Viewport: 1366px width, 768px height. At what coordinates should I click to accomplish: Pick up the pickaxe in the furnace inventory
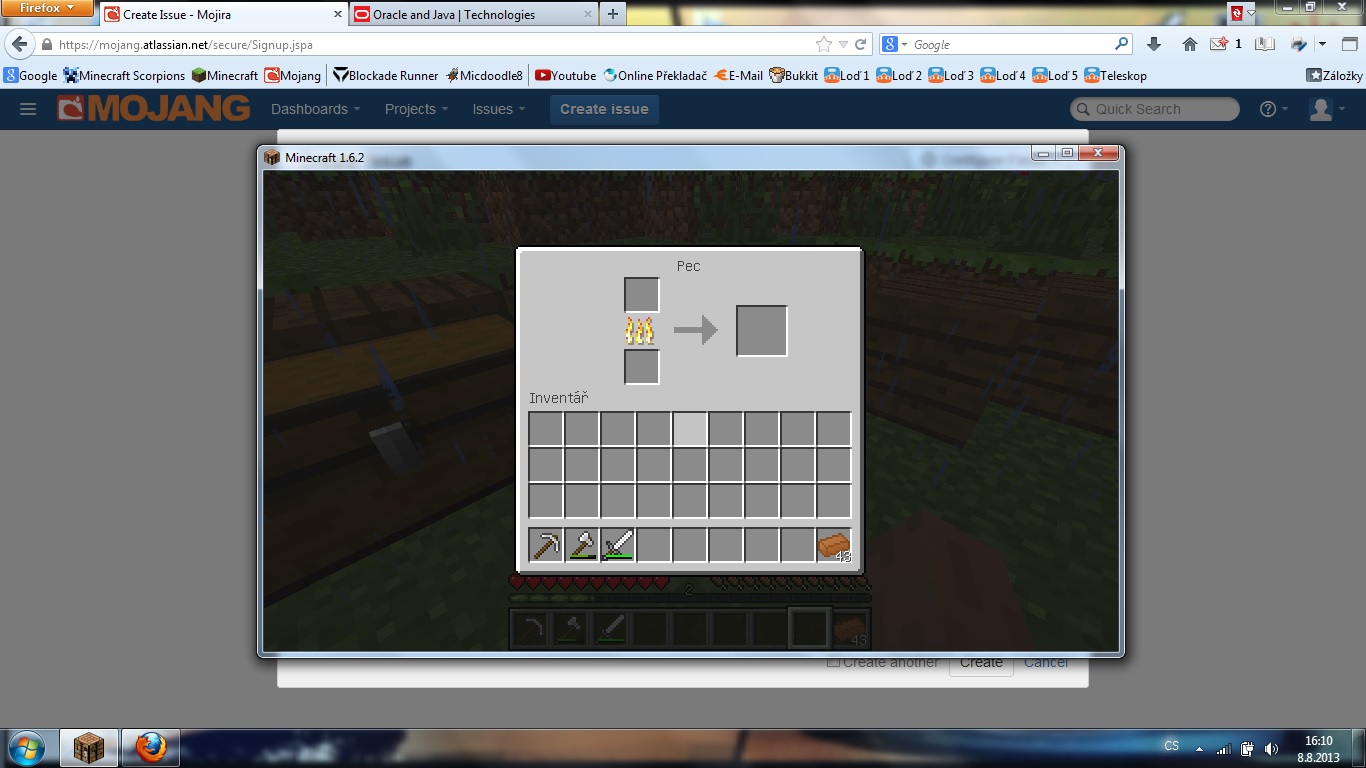[x=547, y=545]
